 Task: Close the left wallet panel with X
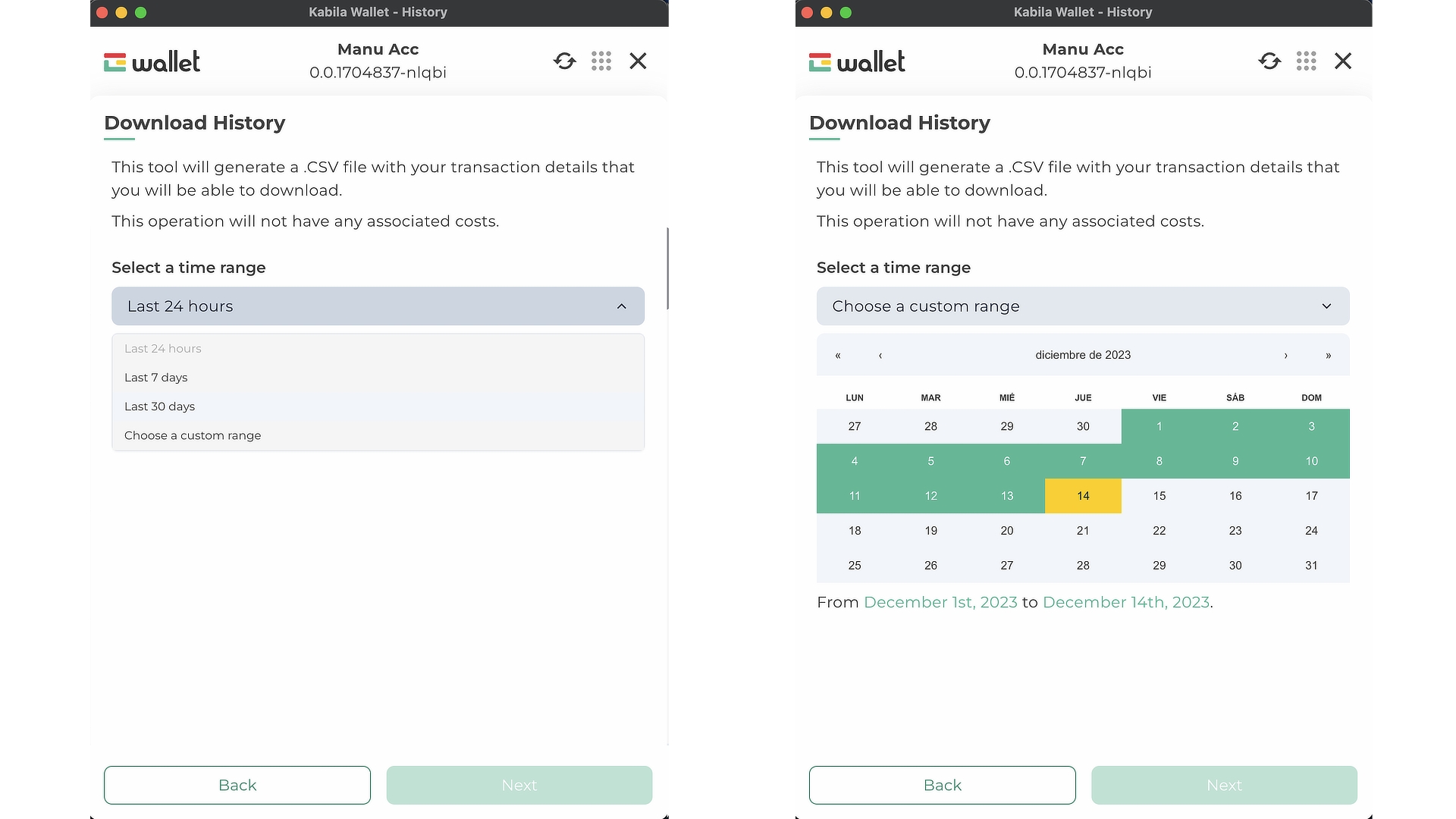coord(638,61)
